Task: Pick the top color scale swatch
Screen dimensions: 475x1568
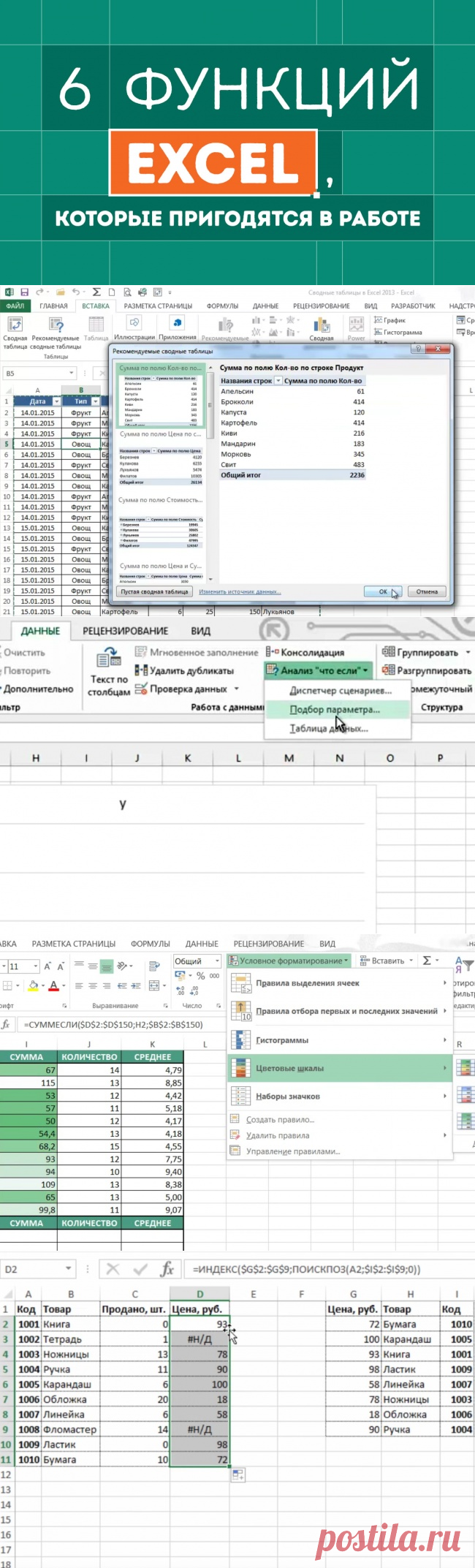Action: coord(465,1069)
